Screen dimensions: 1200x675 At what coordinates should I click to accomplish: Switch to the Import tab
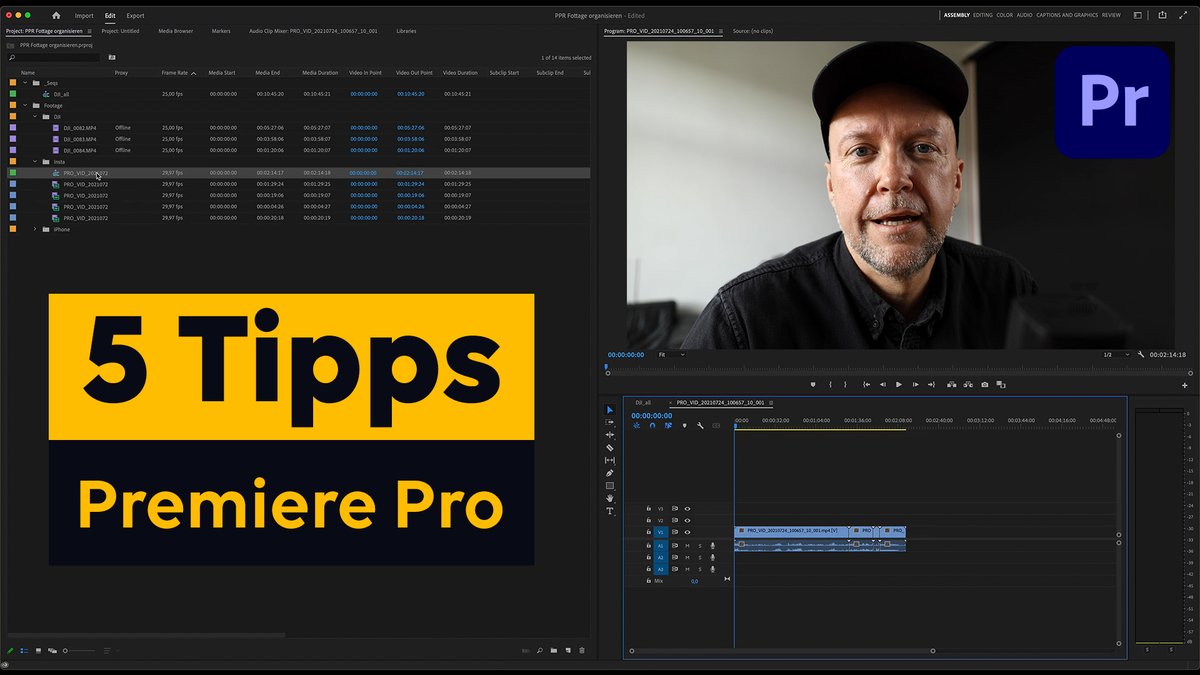(84, 15)
